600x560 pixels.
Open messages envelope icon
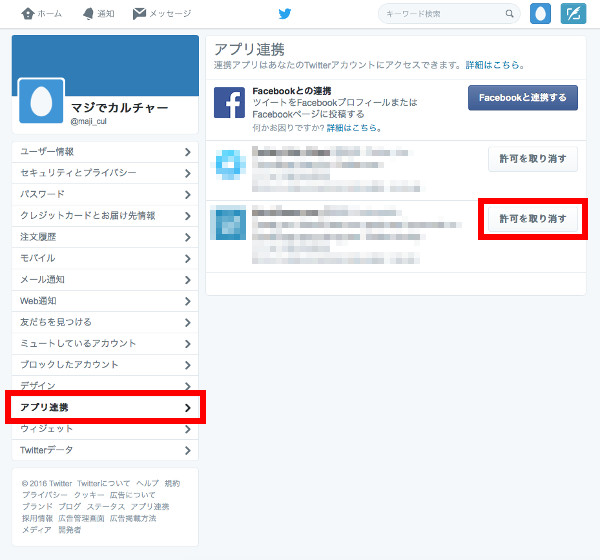pos(140,14)
